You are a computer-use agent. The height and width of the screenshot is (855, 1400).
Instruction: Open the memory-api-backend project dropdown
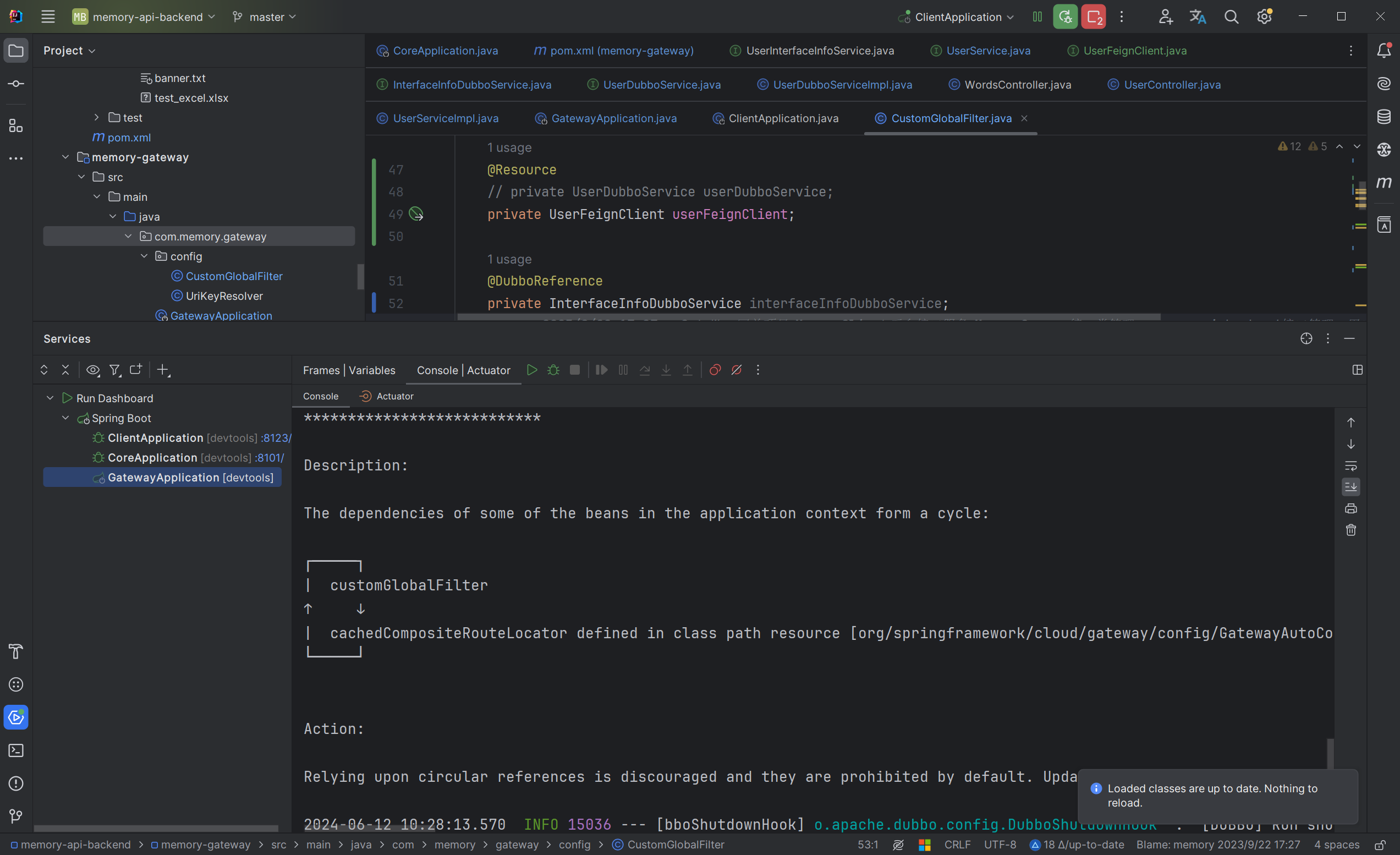[x=144, y=17]
